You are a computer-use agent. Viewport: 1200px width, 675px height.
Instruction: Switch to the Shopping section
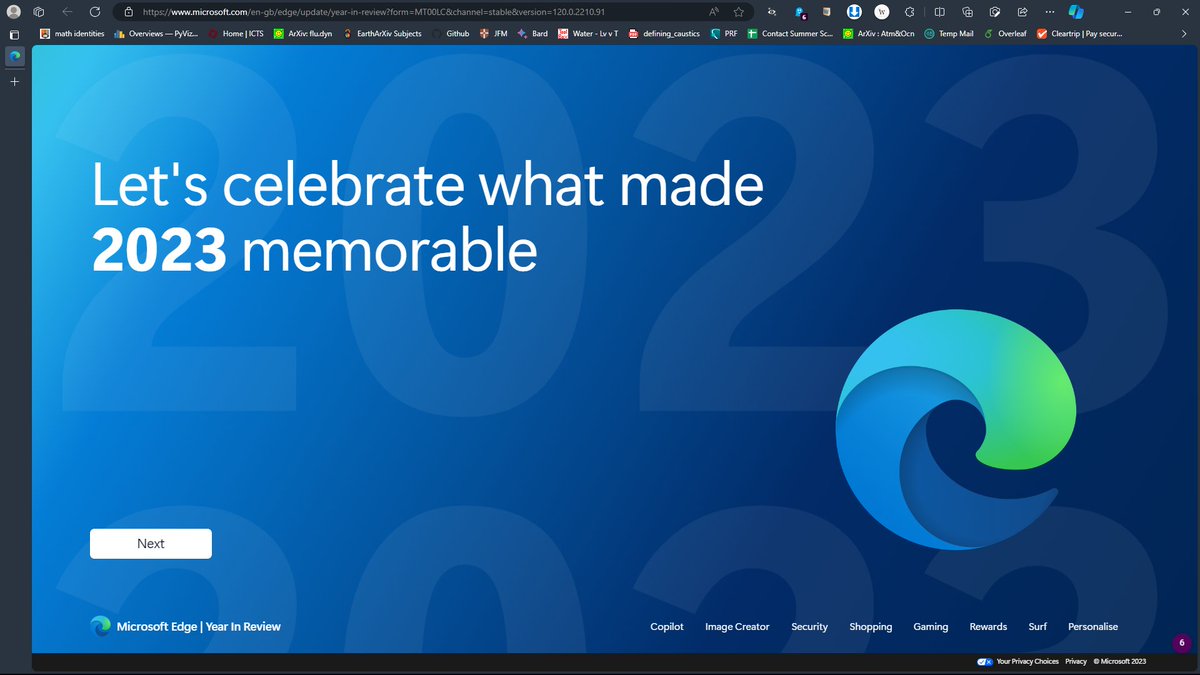coord(870,627)
